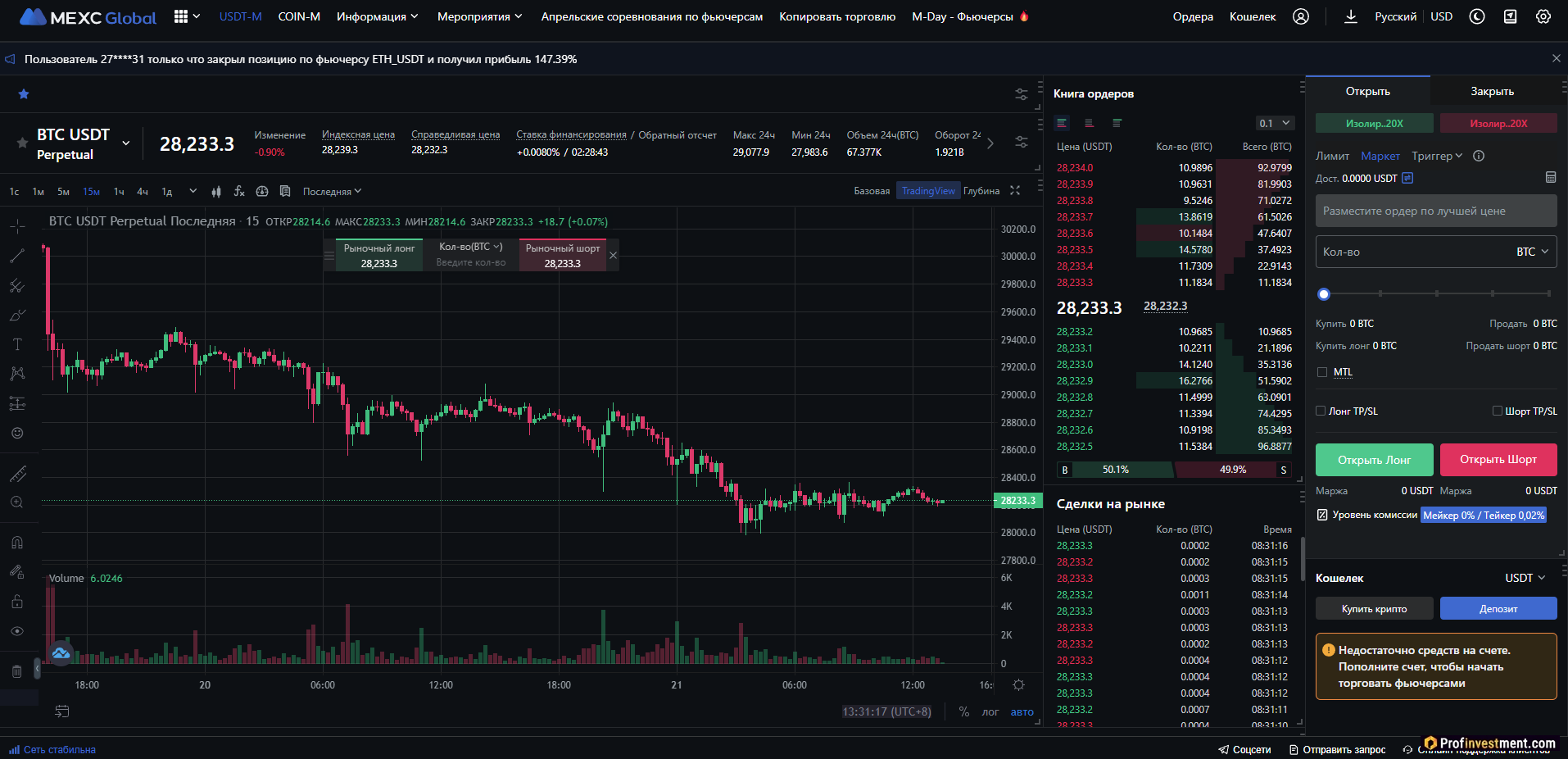
Task: Select the trend line drawing tool
Action: pyautogui.click(x=17, y=256)
